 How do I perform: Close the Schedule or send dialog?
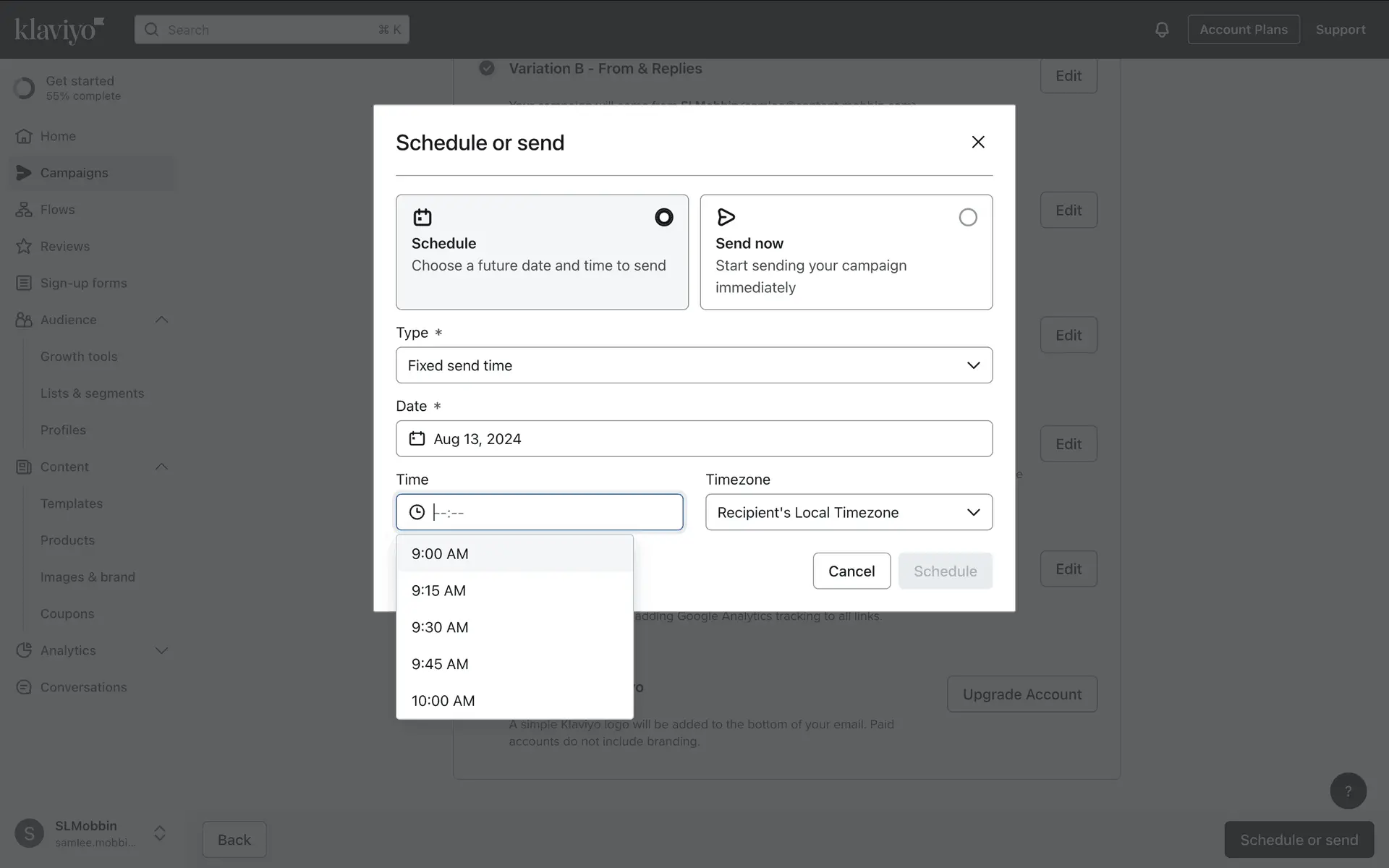[978, 142]
